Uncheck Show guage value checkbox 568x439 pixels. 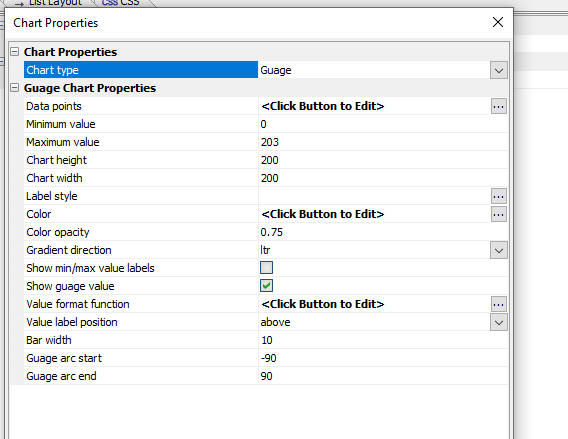tap(266, 286)
